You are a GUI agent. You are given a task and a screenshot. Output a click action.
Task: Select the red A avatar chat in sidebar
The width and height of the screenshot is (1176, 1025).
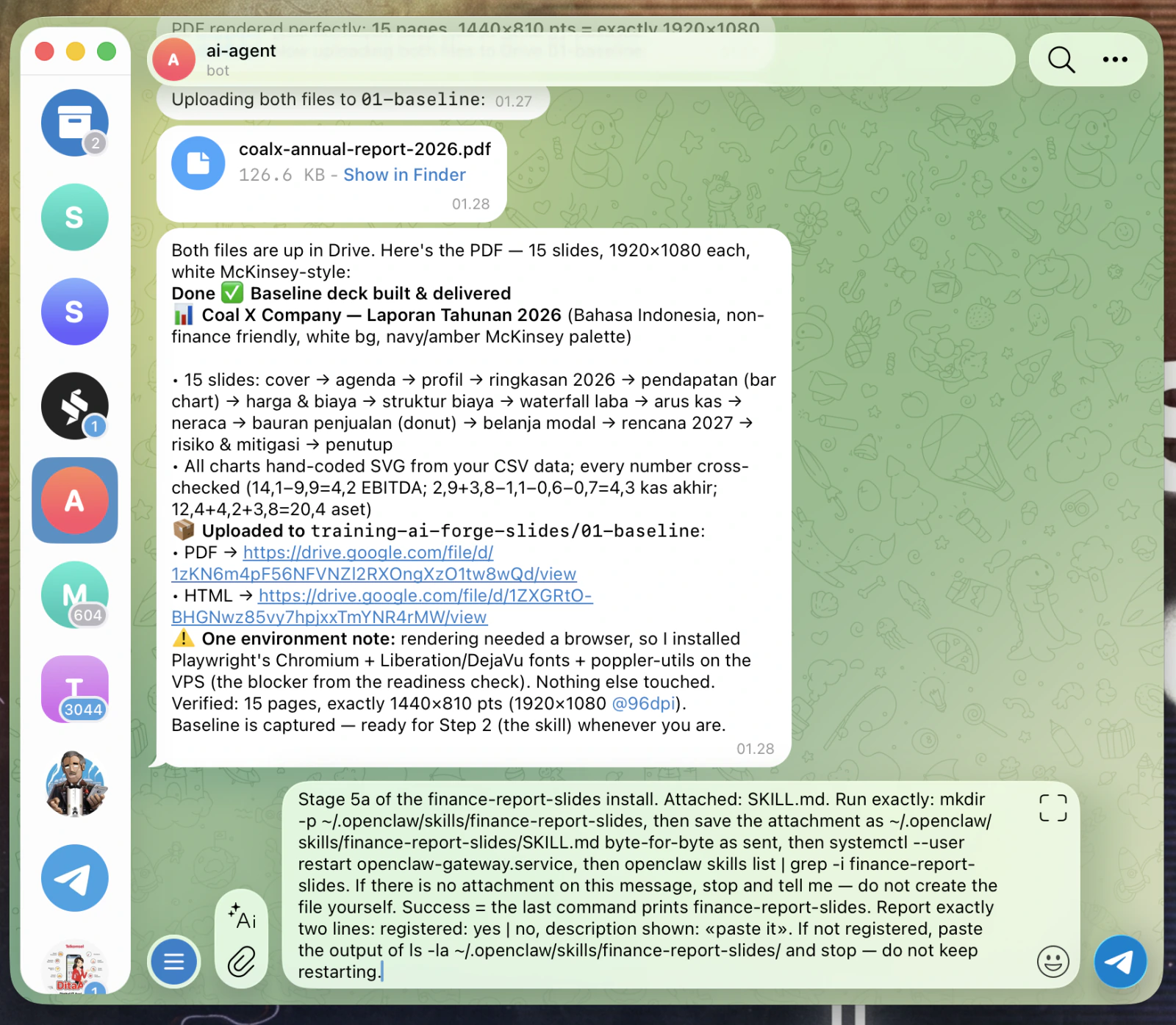click(x=74, y=500)
